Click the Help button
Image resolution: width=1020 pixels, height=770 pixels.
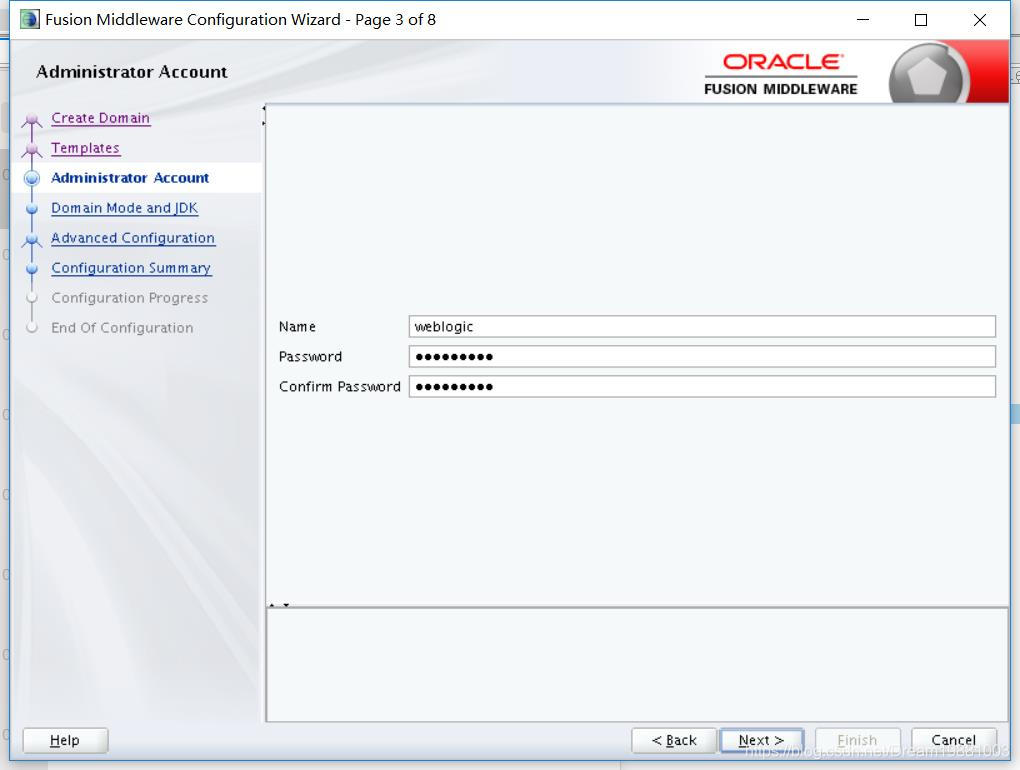pyautogui.click(x=65, y=740)
